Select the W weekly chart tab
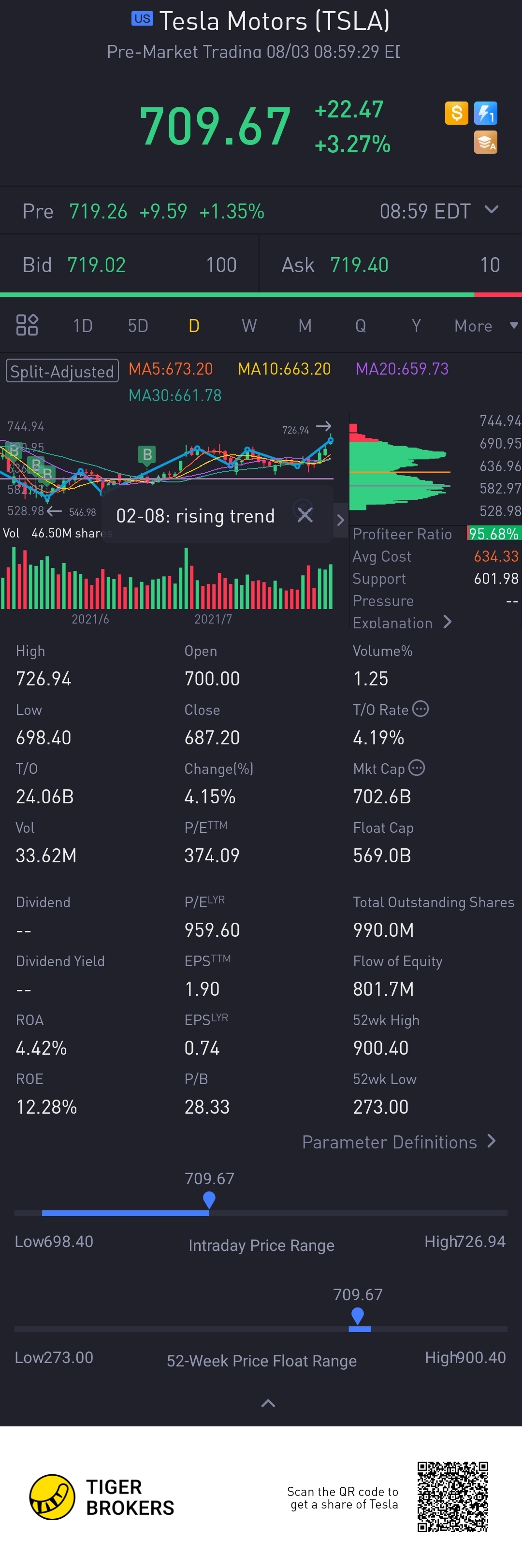The height and width of the screenshot is (1568, 522). [x=249, y=326]
